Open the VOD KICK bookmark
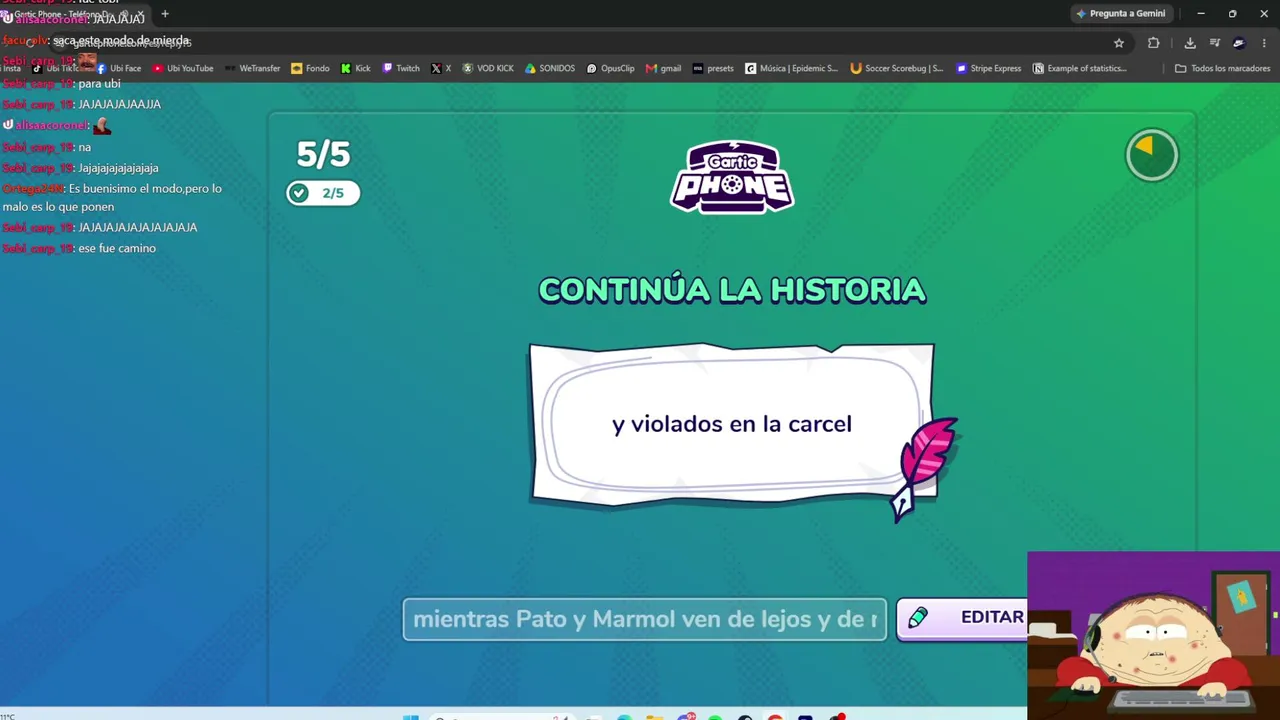 point(488,69)
